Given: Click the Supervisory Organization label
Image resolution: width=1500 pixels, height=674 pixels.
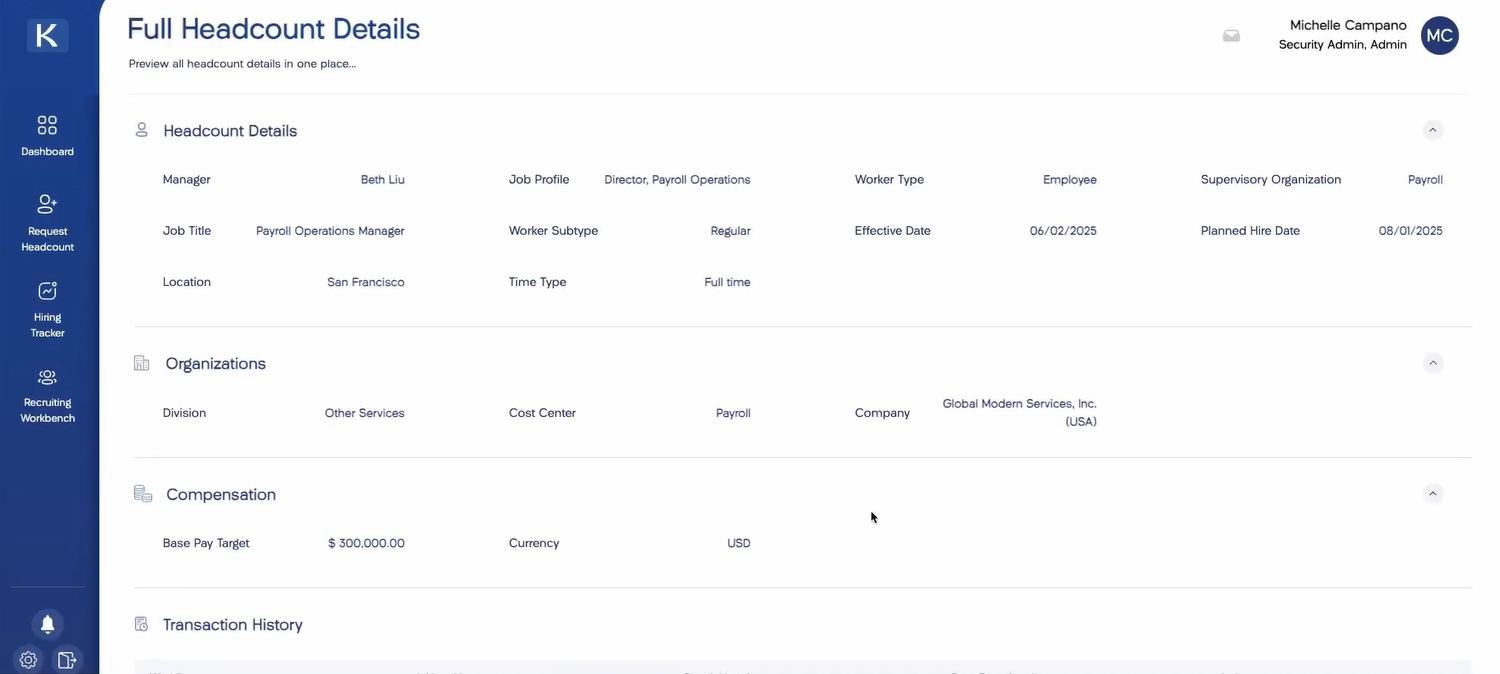Looking at the screenshot, I should click(1271, 180).
